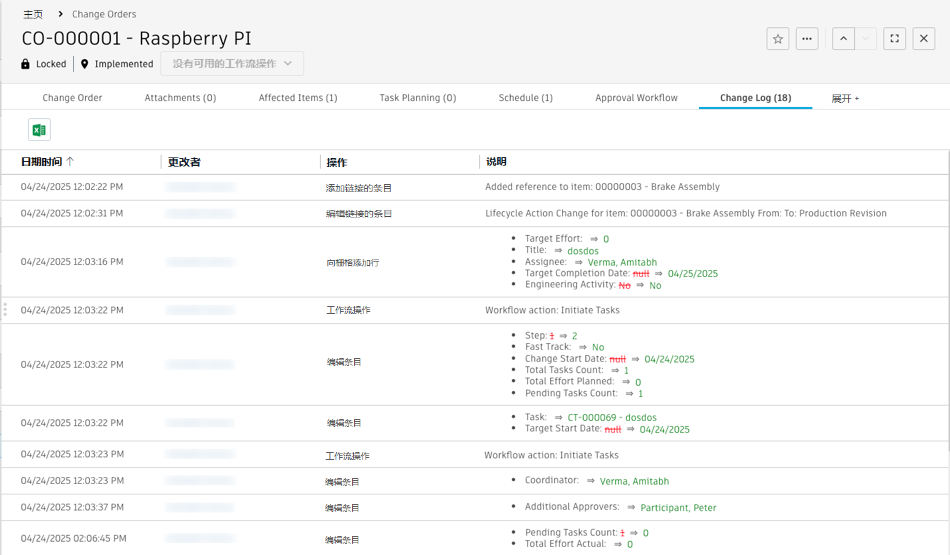Viewport: 950px width, 555px height.
Task: Click 'Assignee: Verma, Amitabh' value
Action: pos(622,262)
